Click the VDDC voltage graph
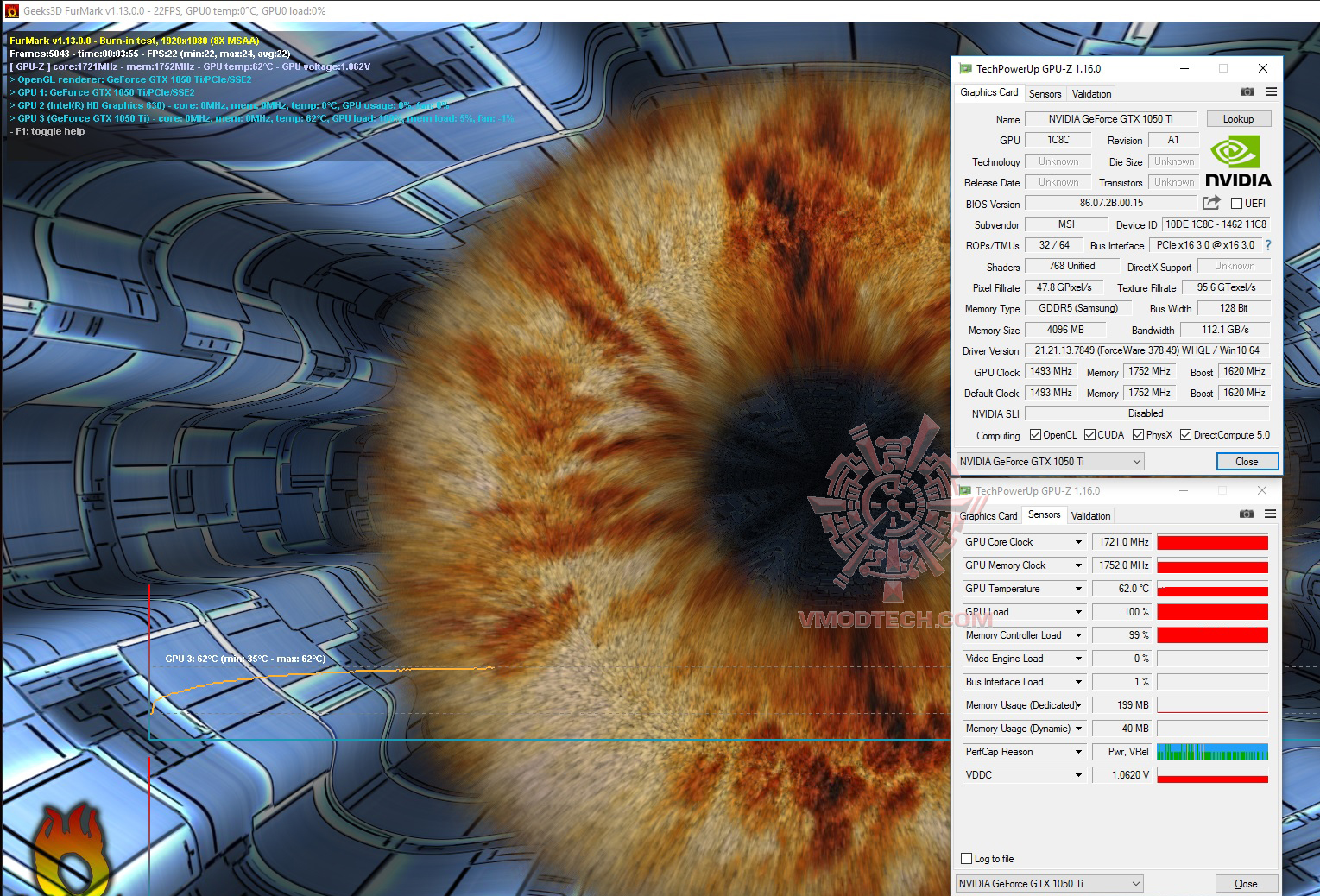The image size is (1320, 896). pos(1213,775)
